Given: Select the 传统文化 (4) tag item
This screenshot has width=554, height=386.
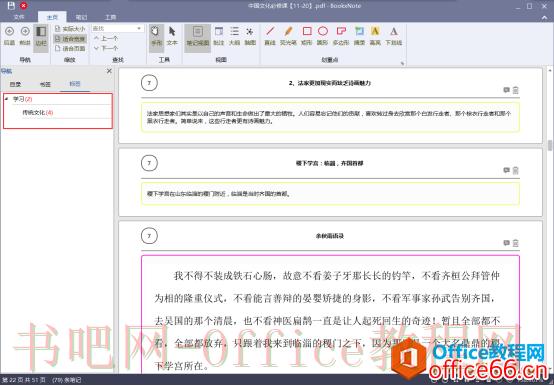Looking at the screenshot, I should [x=38, y=113].
